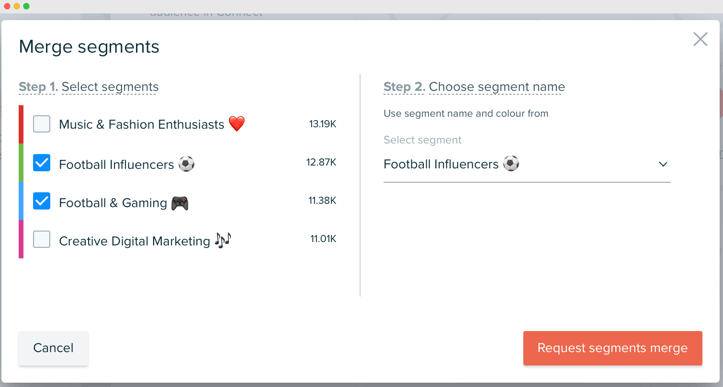Click the yellow macOS minimize button
Screen dimensions: 723x387
coord(17,6)
